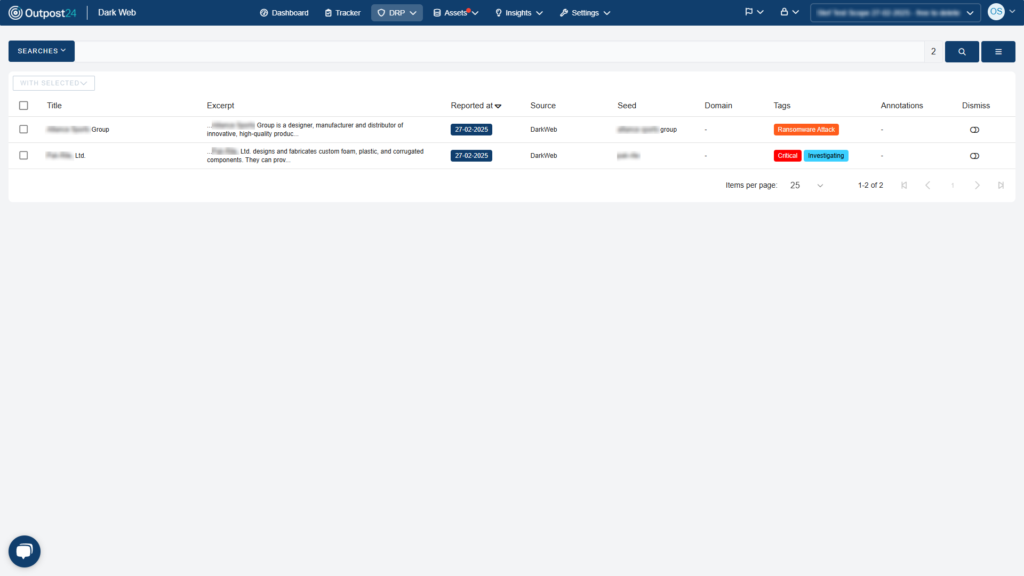Image resolution: width=1024 pixels, height=576 pixels.
Task: Open the Insights menu
Action: coord(519,12)
